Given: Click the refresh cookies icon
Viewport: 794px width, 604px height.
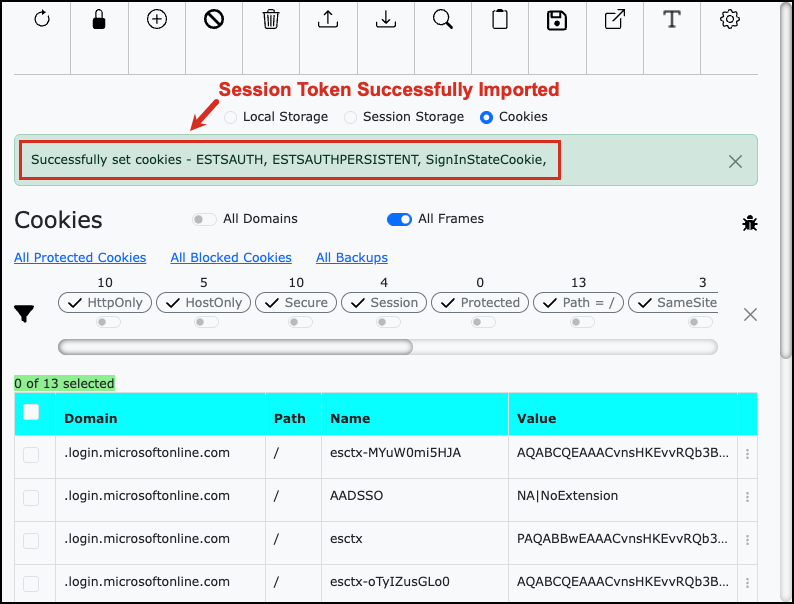Looking at the screenshot, I should click(42, 20).
